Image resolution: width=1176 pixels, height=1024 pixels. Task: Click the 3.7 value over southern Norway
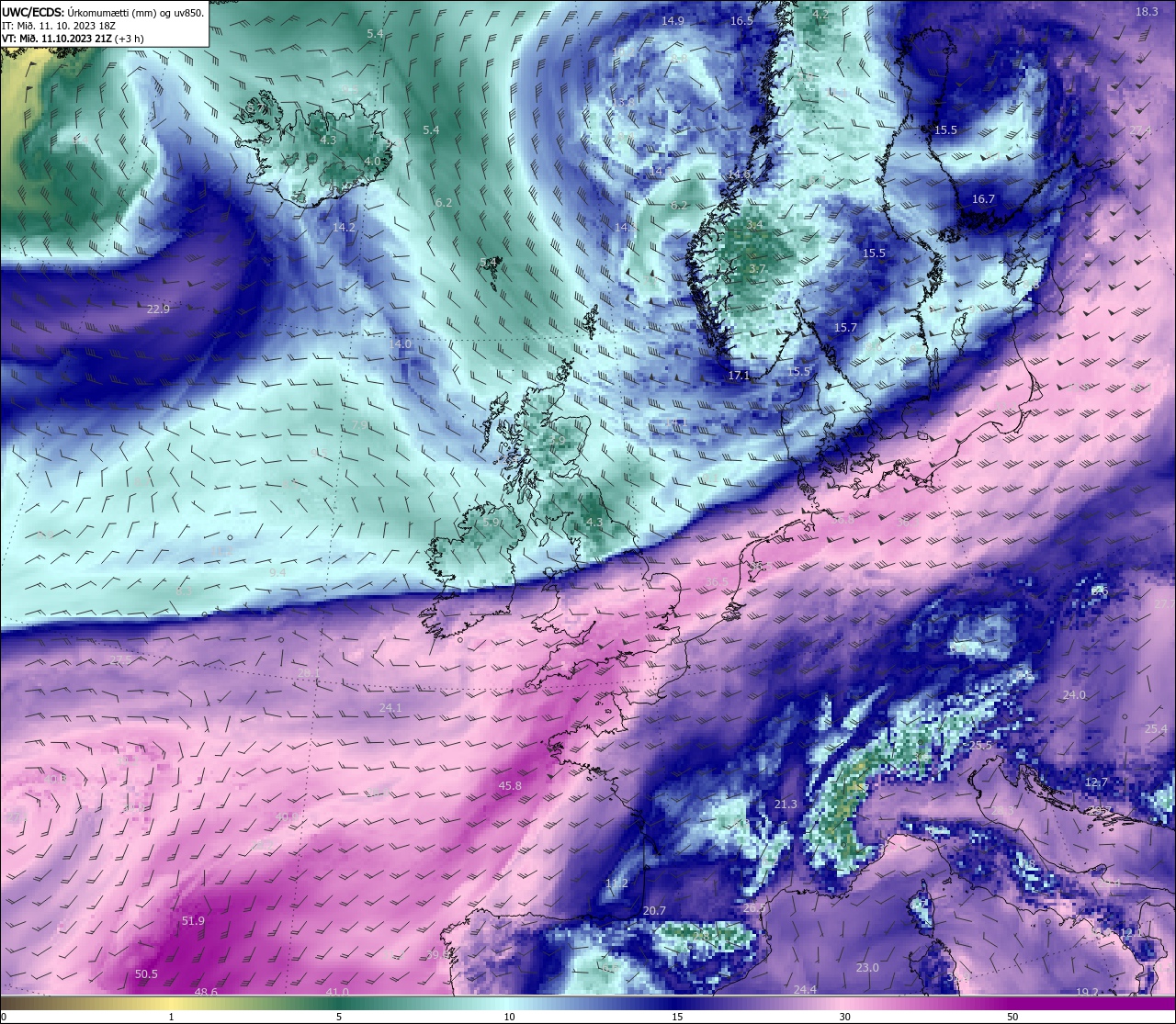(757, 268)
